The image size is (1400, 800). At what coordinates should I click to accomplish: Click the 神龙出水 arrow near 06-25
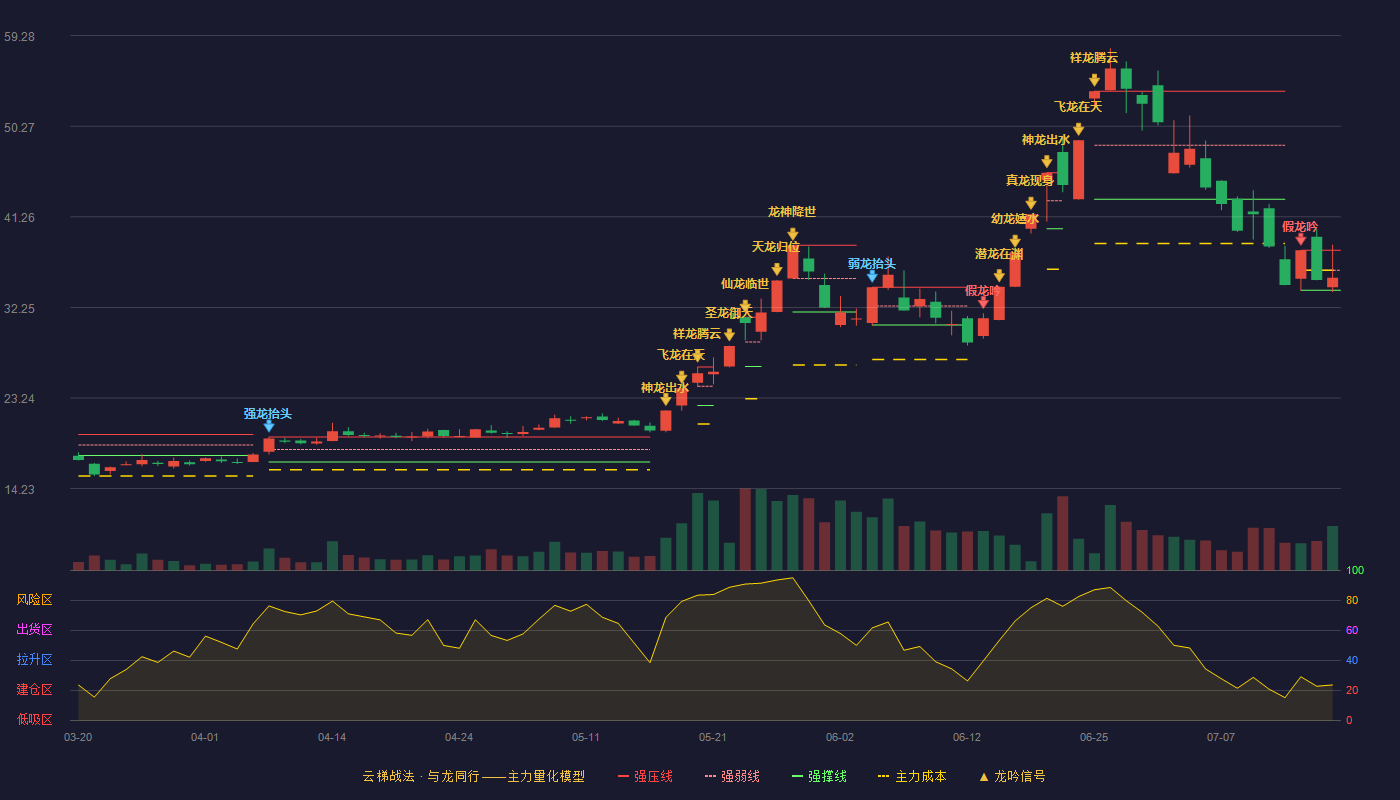pos(1047,161)
